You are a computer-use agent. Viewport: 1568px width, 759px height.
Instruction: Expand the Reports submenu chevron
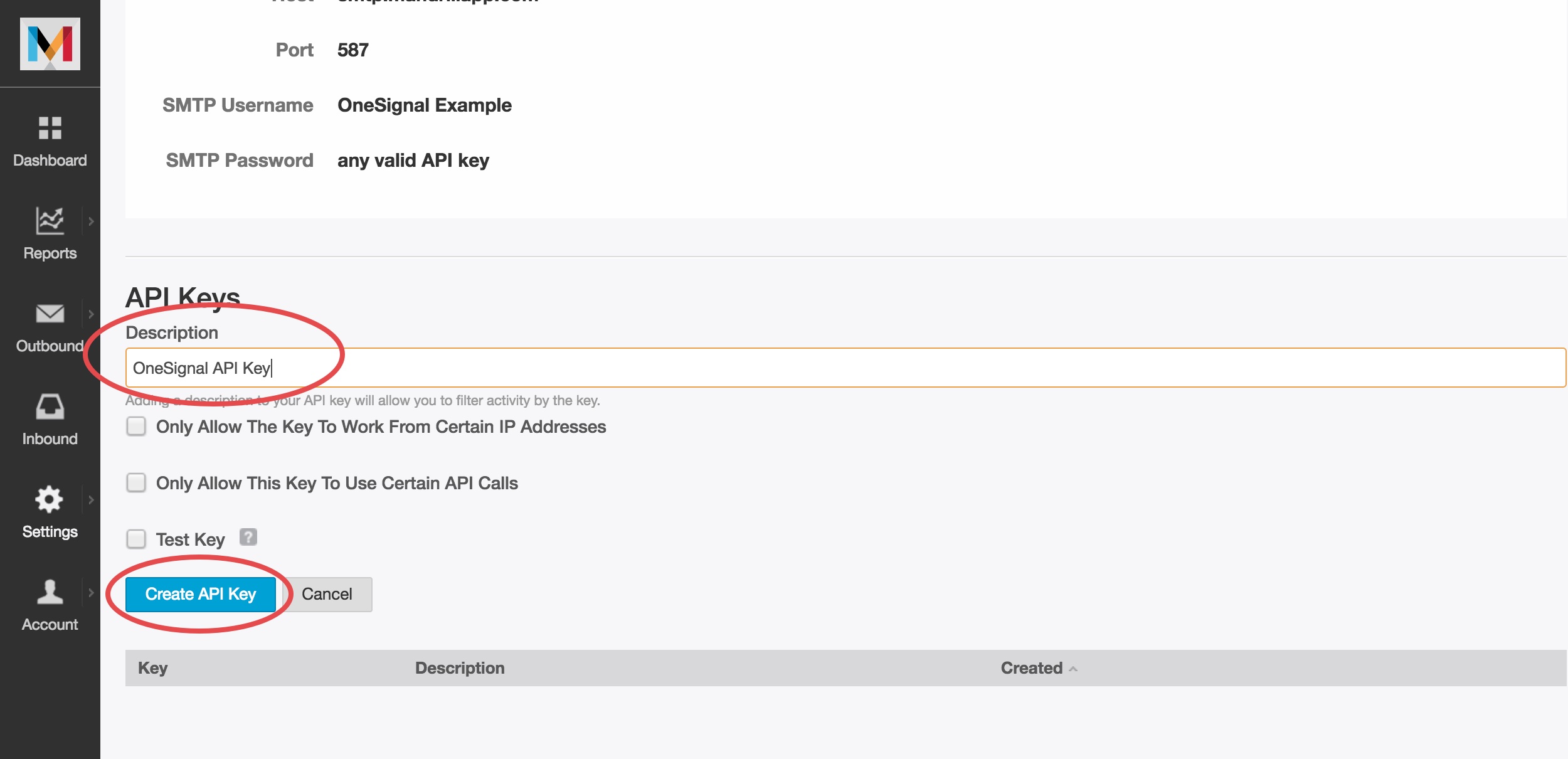(92, 221)
